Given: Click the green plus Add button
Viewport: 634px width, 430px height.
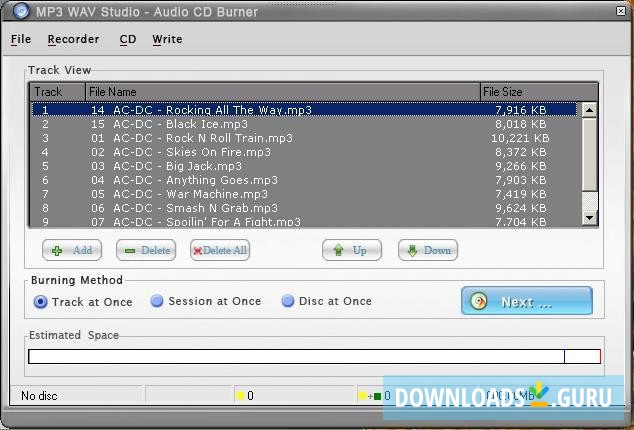Looking at the screenshot, I should coord(72,250).
